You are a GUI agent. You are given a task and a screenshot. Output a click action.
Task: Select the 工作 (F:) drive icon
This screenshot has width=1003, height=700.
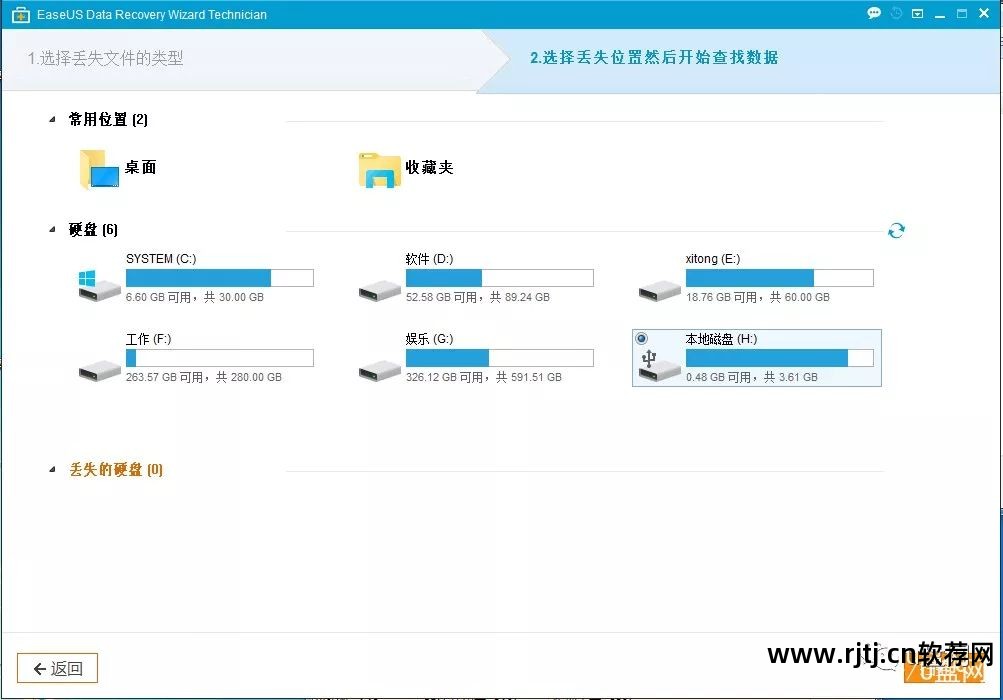tap(99, 370)
